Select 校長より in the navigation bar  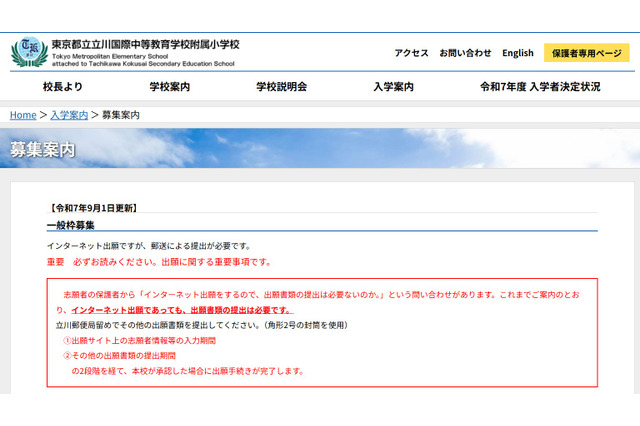(x=62, y=87)
